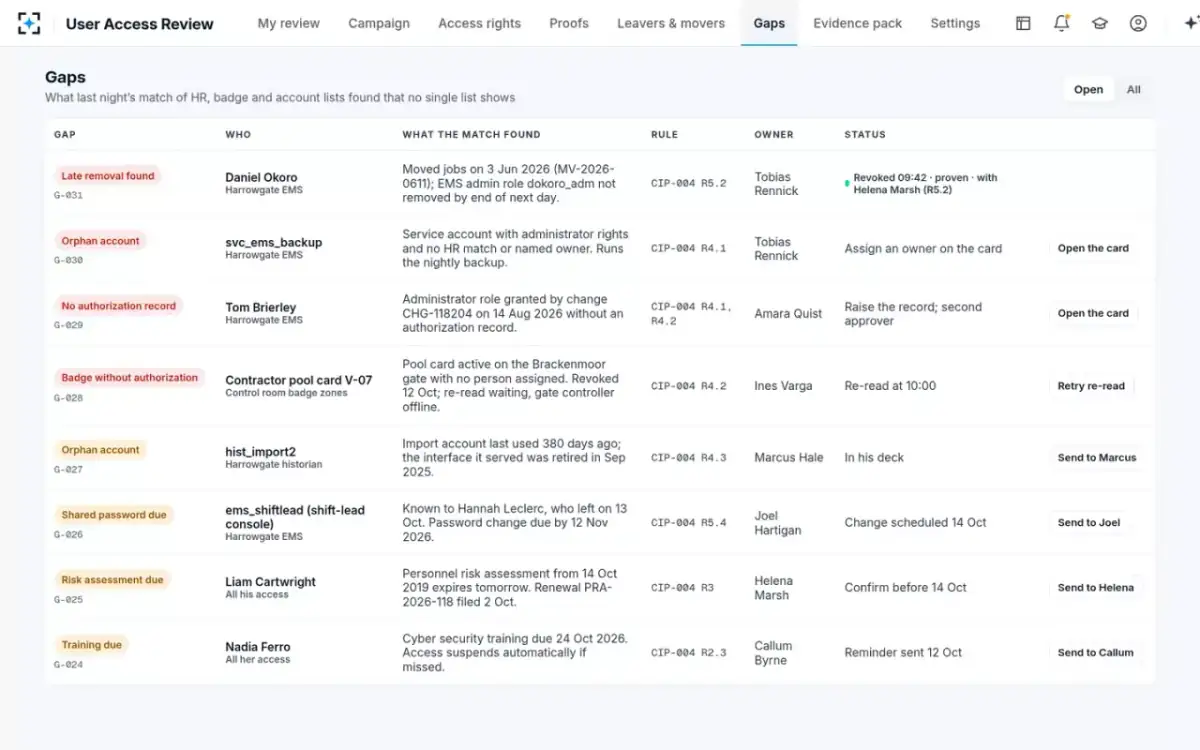This screenshot has width=1200, height=750.
Task: Click the User Access Review title
Action: (140, 23)
